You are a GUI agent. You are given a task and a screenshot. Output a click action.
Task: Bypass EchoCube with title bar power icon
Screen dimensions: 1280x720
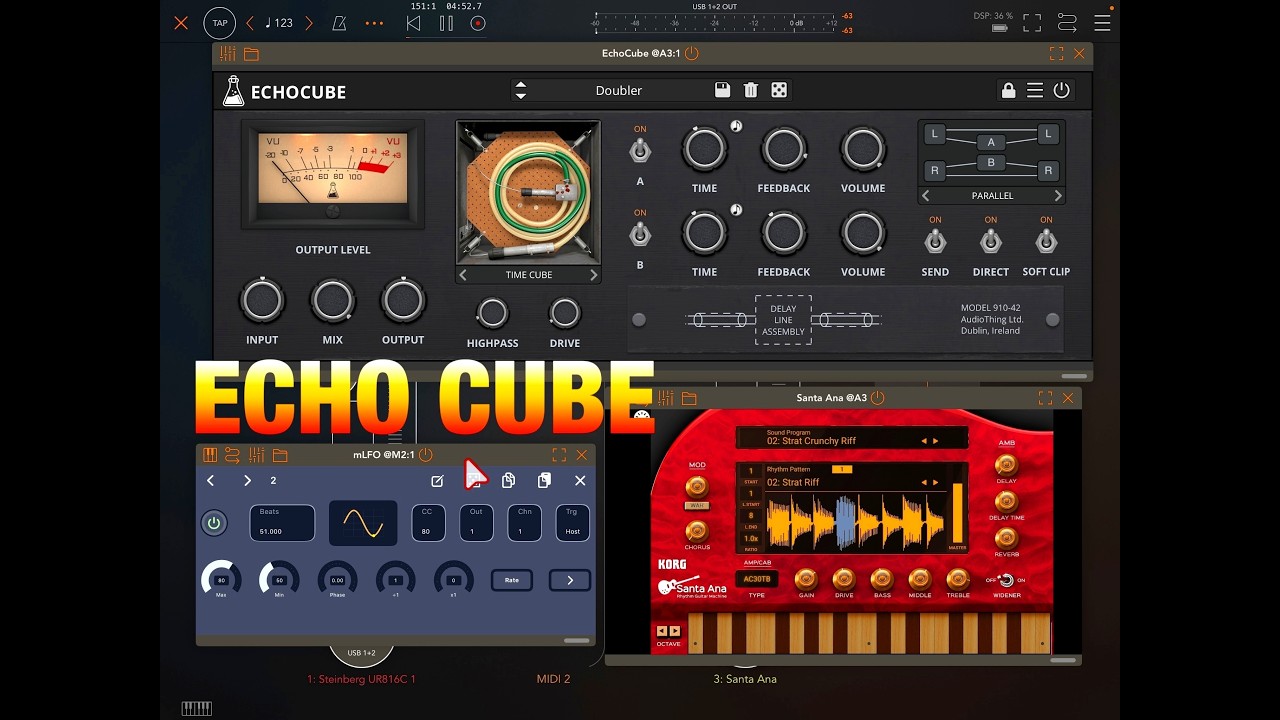click(x=691, y=53)
